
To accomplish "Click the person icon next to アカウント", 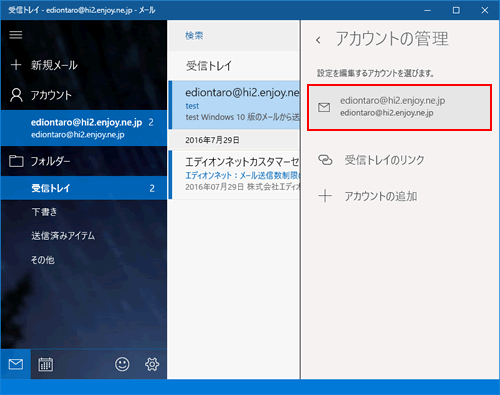I will tap(16, 95).
